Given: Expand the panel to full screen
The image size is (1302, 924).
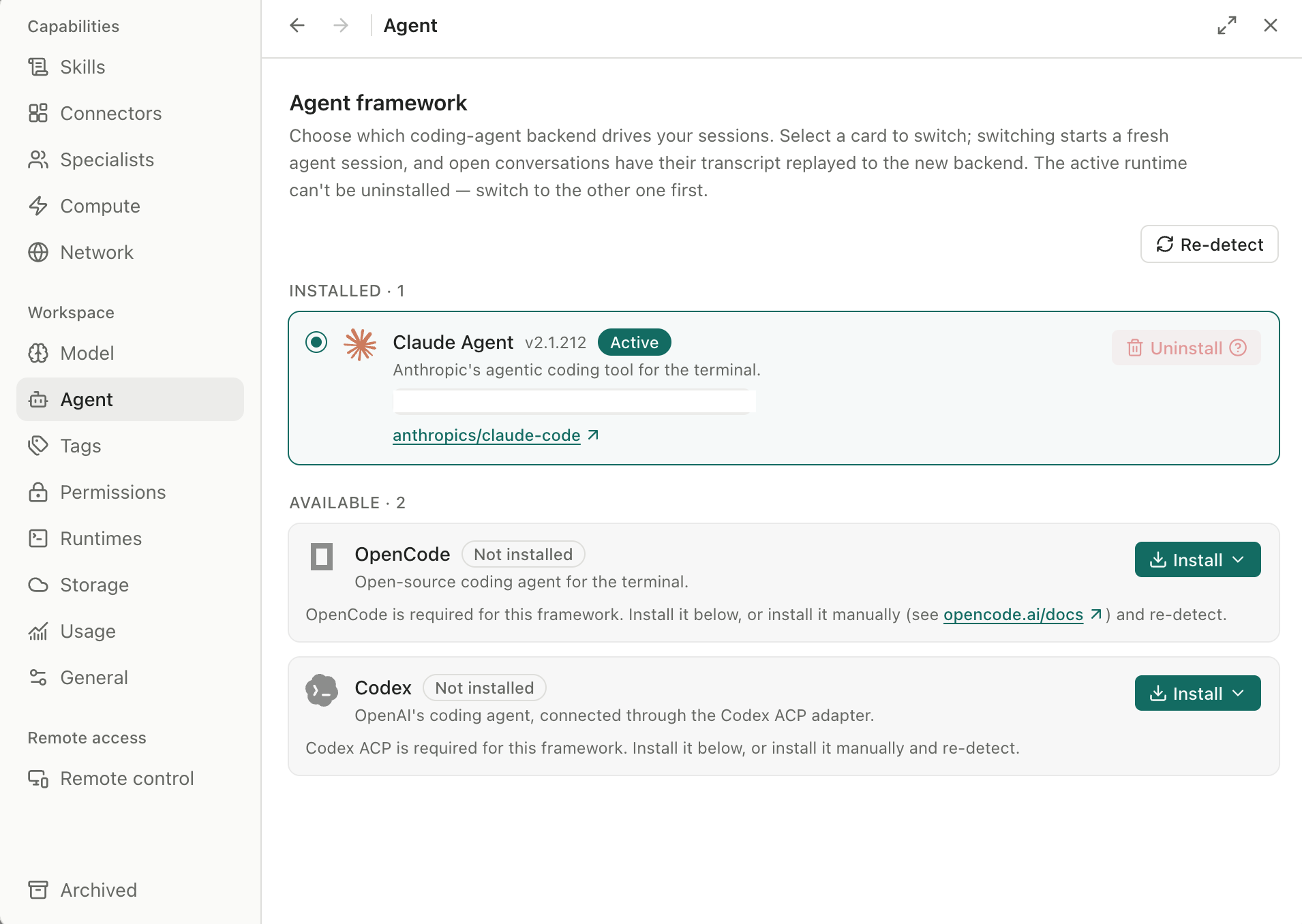Looking at the screenshot, I should tap(1227, 25).
